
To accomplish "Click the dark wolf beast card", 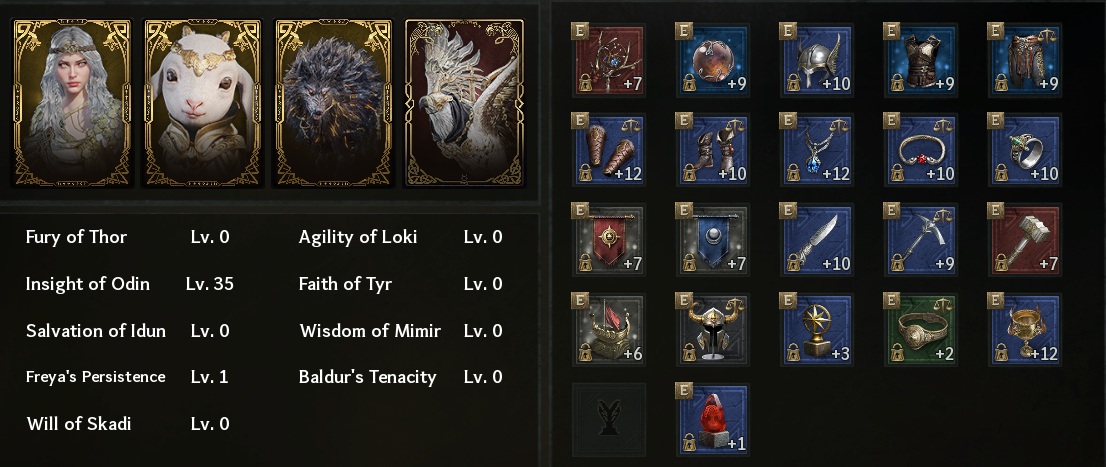I will coord(333,103).
